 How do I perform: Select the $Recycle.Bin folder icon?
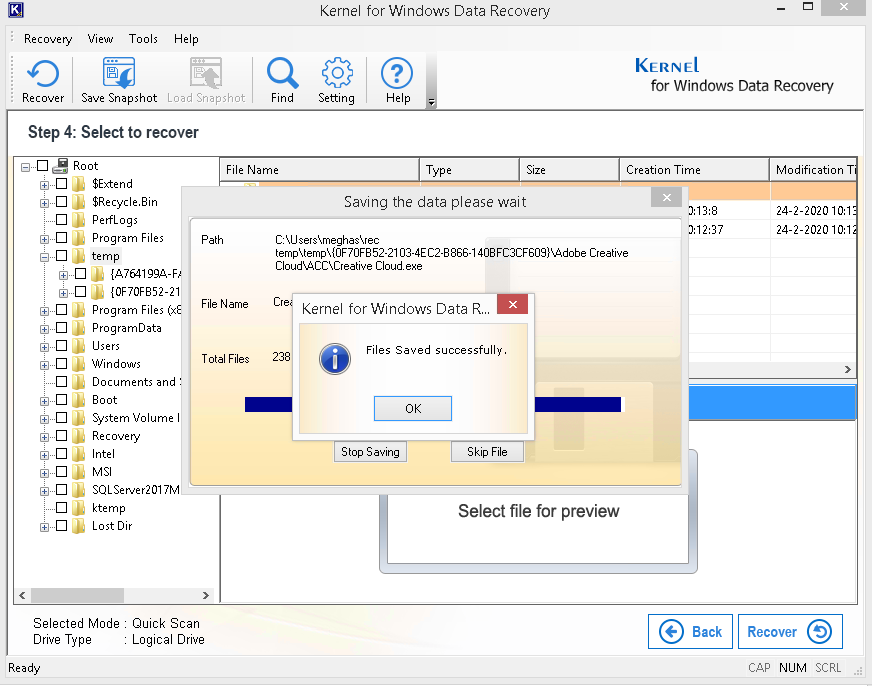coord(79,202)
